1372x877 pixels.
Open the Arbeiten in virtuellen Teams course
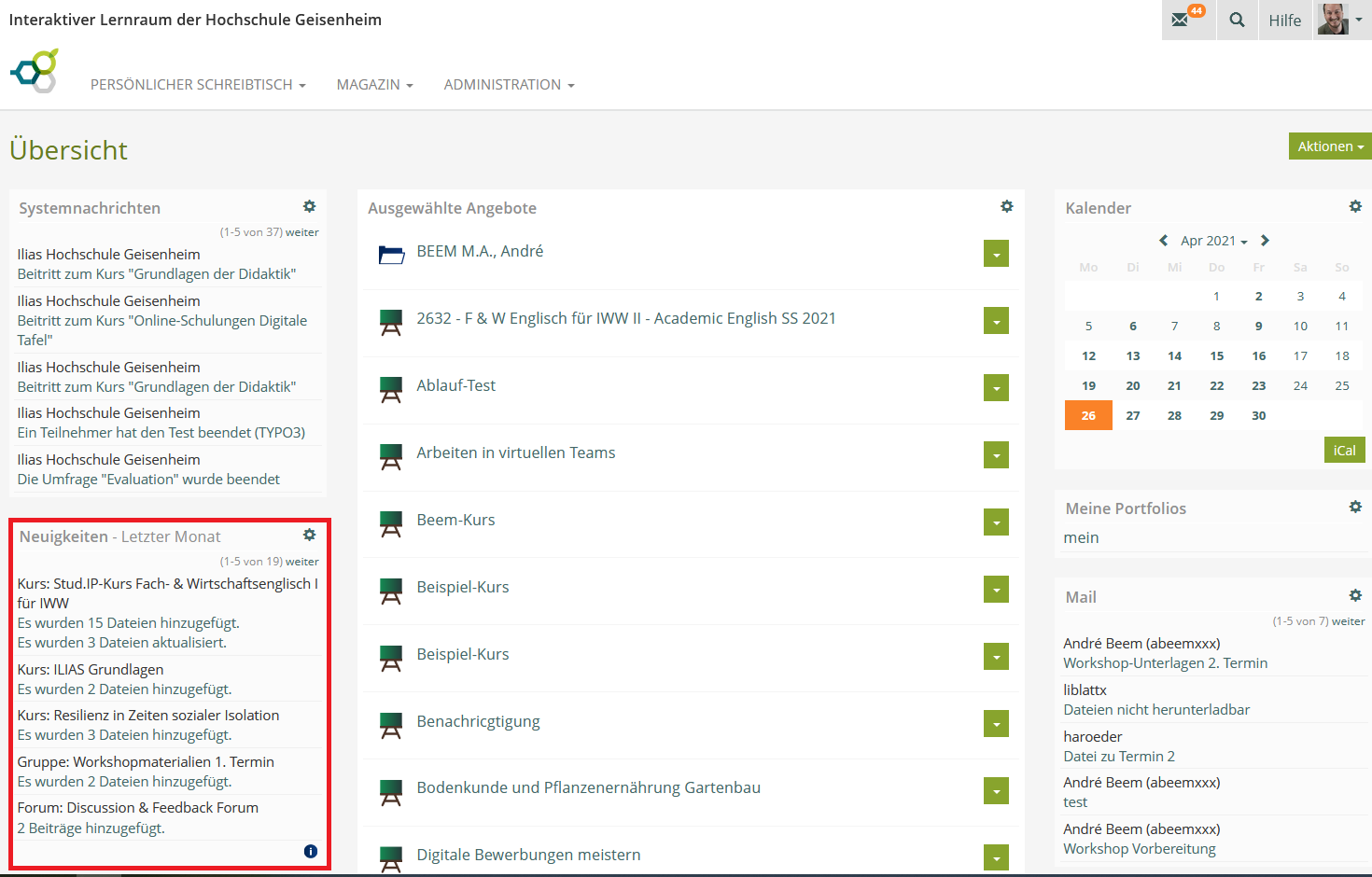click(x=515, y=452)
